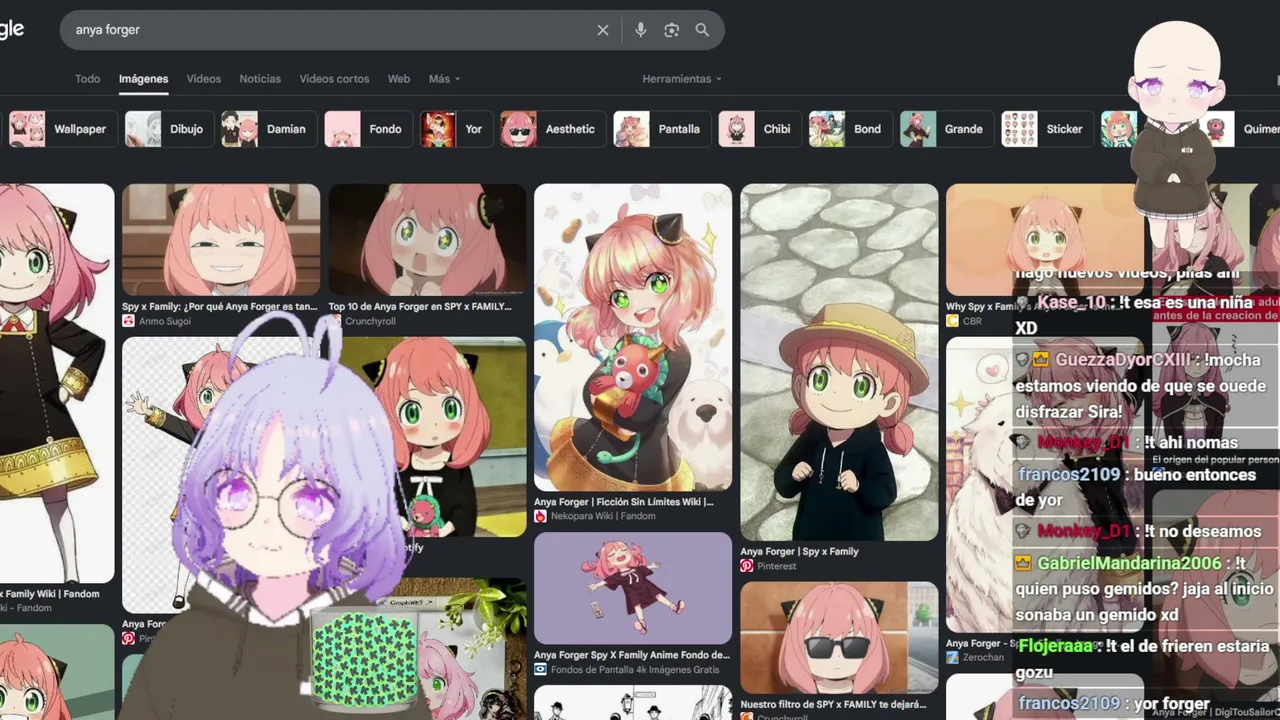Open 'Anya Forger | Ficción Sin Límites Wiki' link
Viewport: 1280px width, 720px height.
click(624, 502)
